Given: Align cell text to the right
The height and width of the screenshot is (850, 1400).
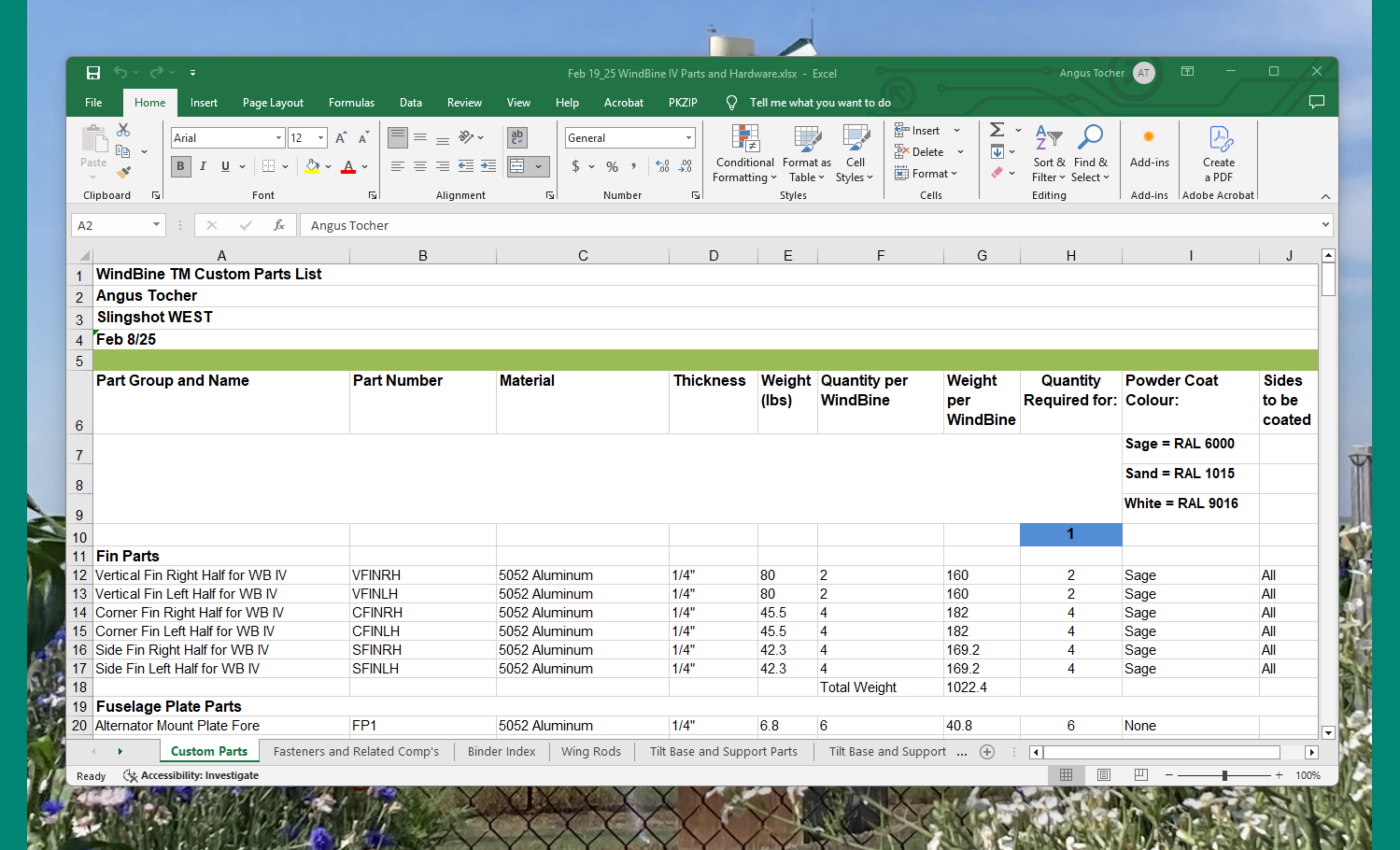Looking at the screenshot, I should coord(443,166).
